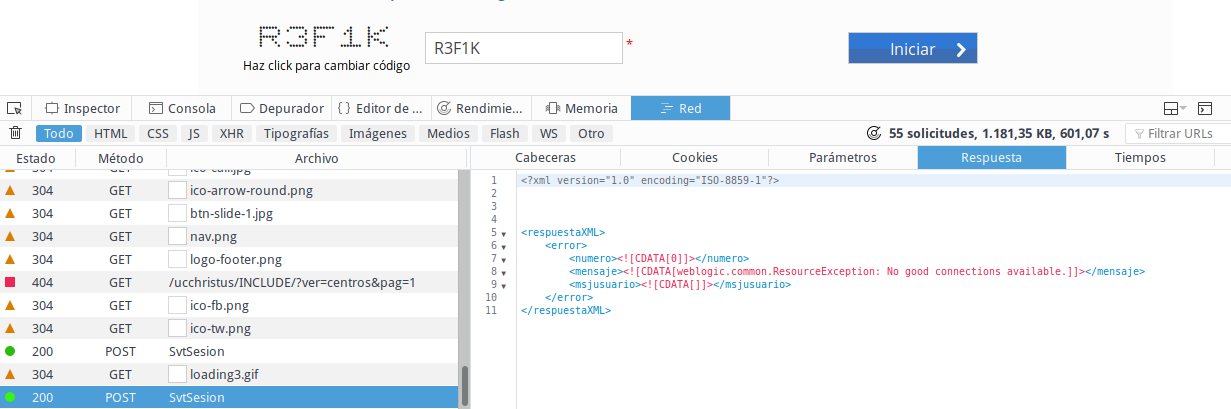The height and width of the screenshot is (409, 1231).
Task: Collapse the error node fold arrow on line 6
Action: [x=504, y=246]
